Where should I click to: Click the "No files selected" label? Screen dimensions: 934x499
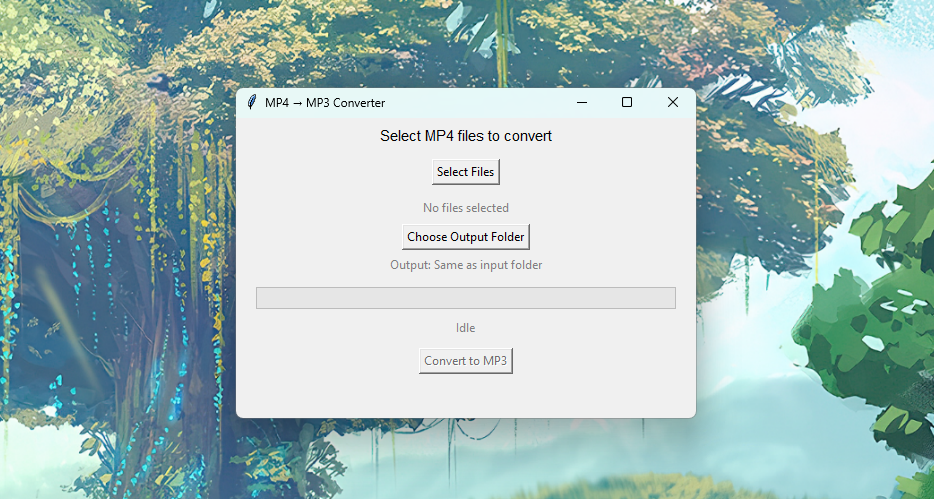point(465,208)
